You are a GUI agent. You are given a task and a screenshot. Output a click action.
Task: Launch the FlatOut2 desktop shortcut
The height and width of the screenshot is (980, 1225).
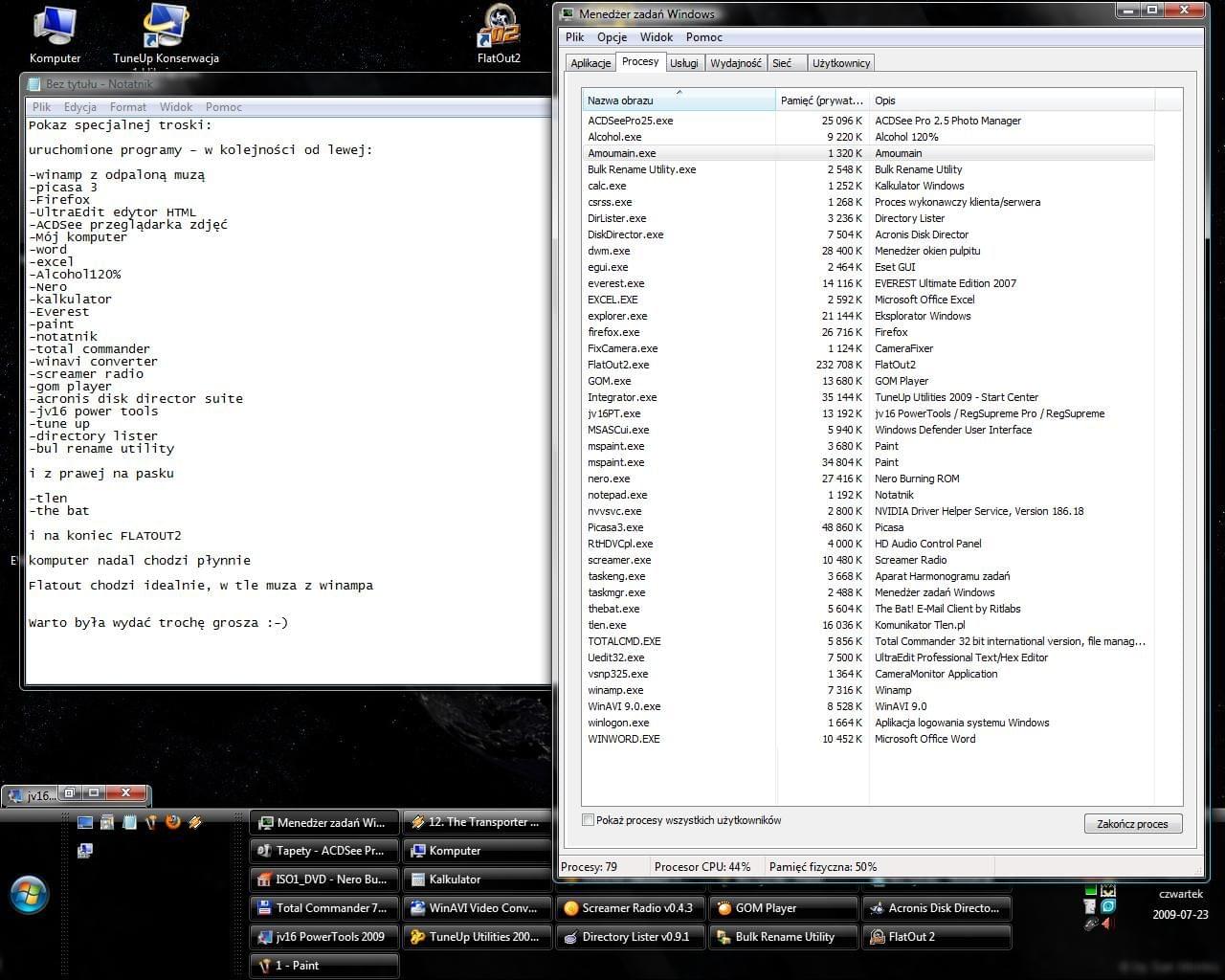[x=499, y=34]
